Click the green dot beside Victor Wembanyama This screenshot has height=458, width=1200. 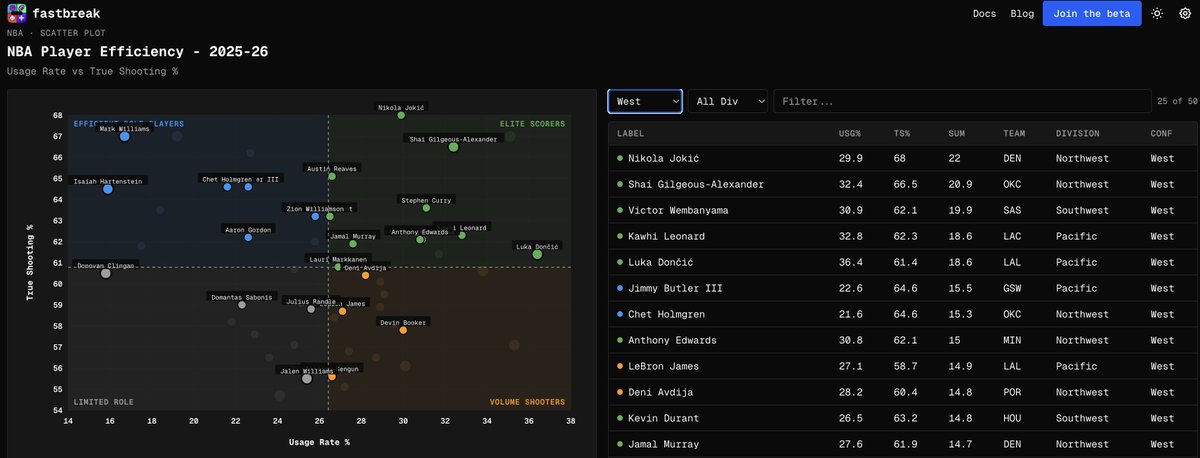pos(620,210)
